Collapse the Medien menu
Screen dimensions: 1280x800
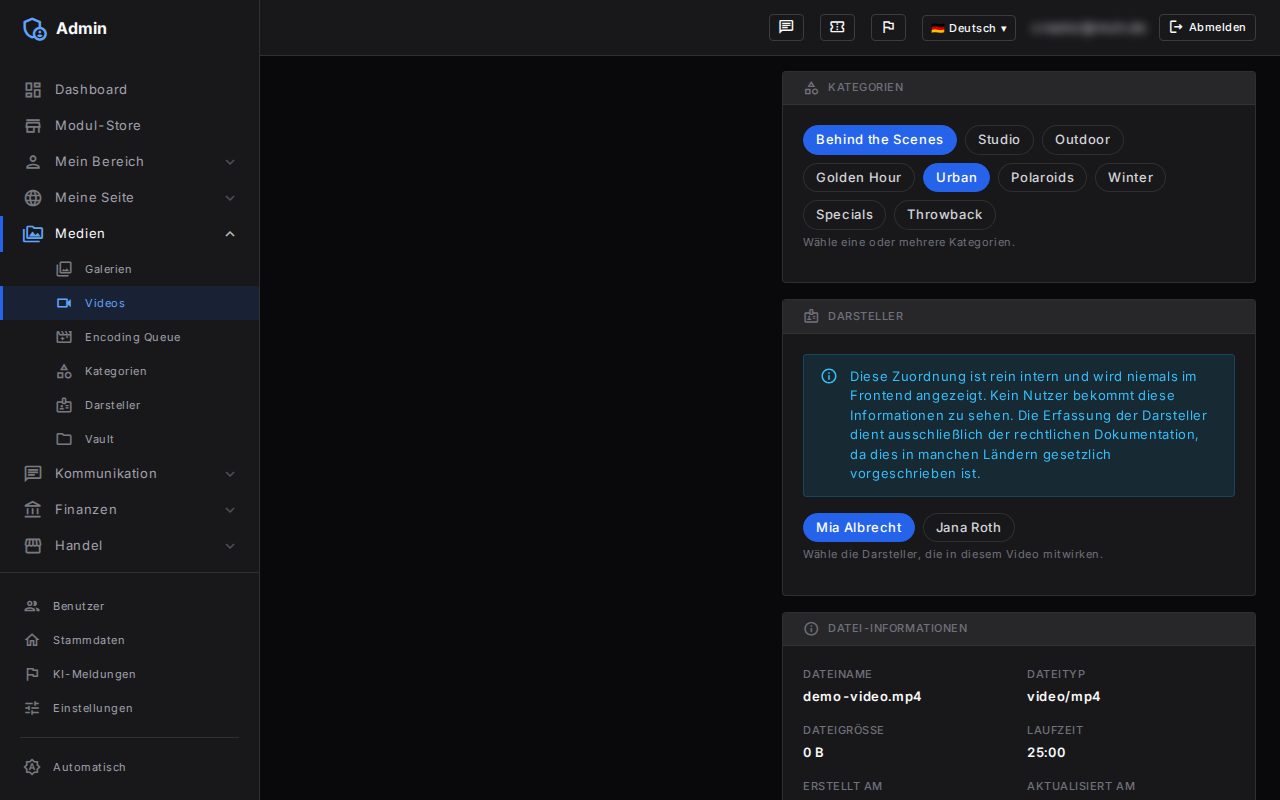130,234
